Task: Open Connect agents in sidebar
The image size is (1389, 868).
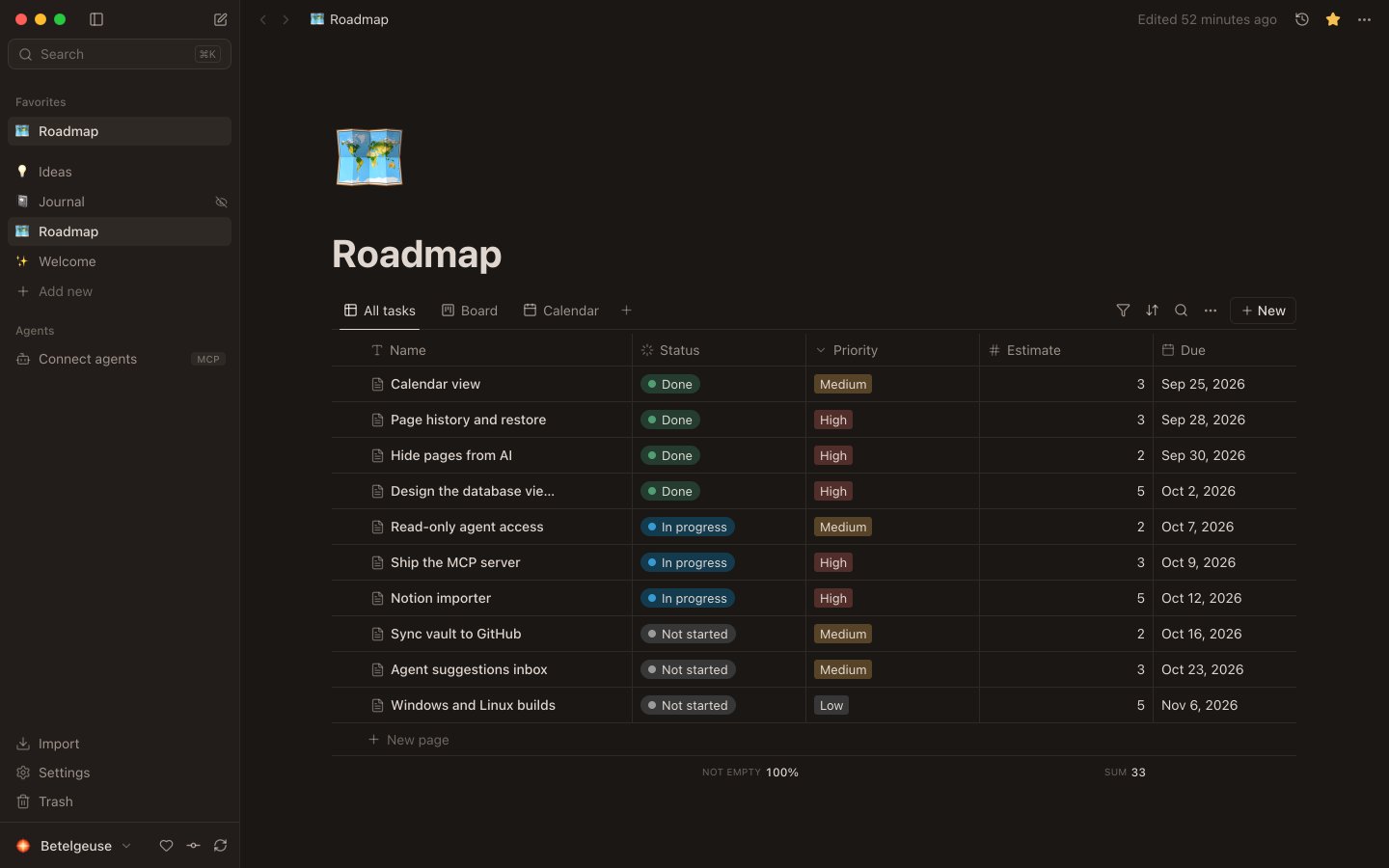Action: click(120, 359)
